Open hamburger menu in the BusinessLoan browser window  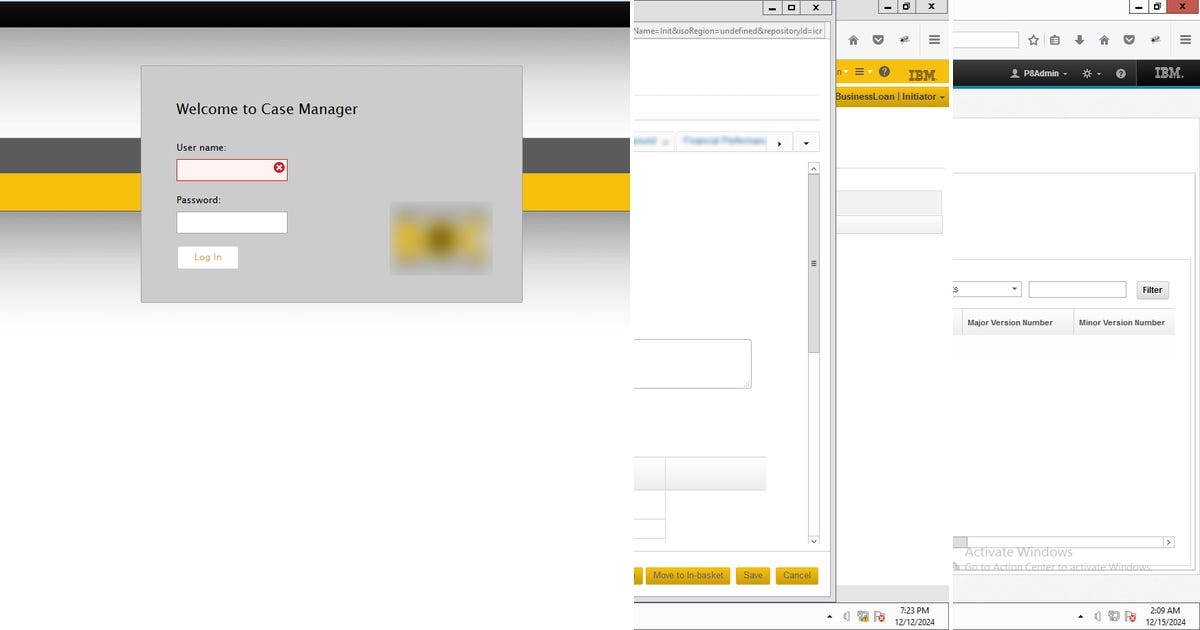pyautogui.click(x=934, y=40)
